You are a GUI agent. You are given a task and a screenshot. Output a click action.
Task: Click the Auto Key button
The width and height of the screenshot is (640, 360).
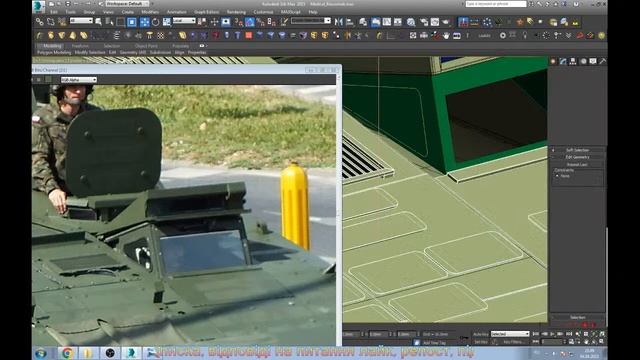coord(480,334)
